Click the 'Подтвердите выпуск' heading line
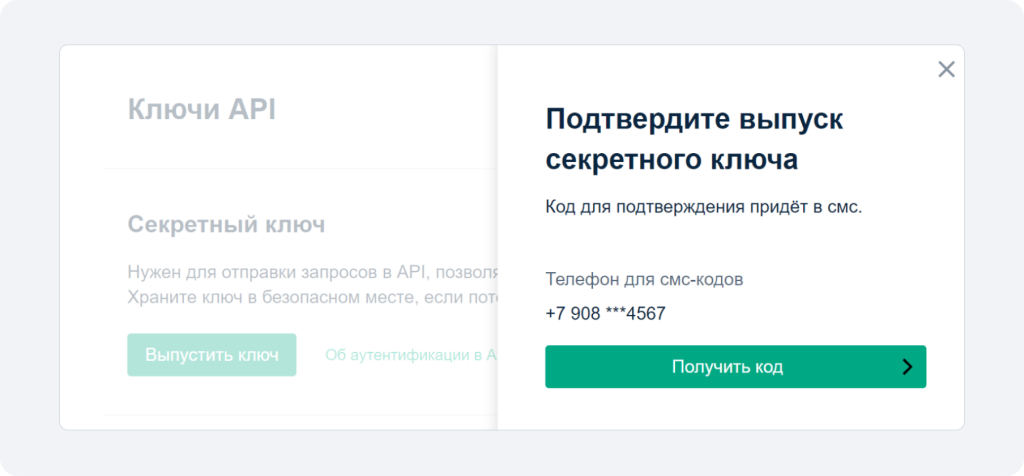1024x476 pixels. point(694,119)
